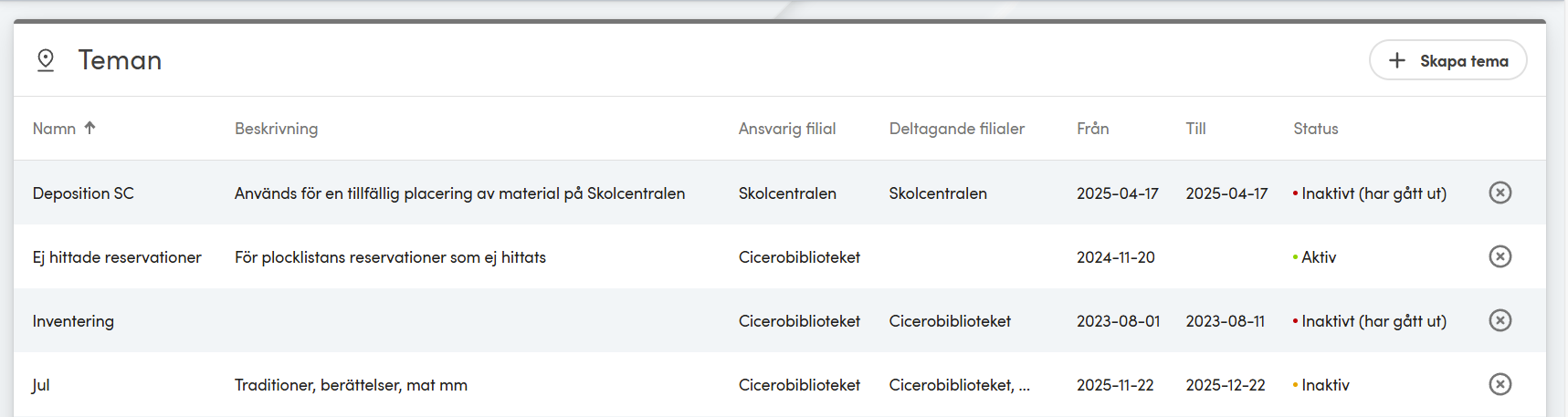Click the Skapa tema button

(1447, 60)
